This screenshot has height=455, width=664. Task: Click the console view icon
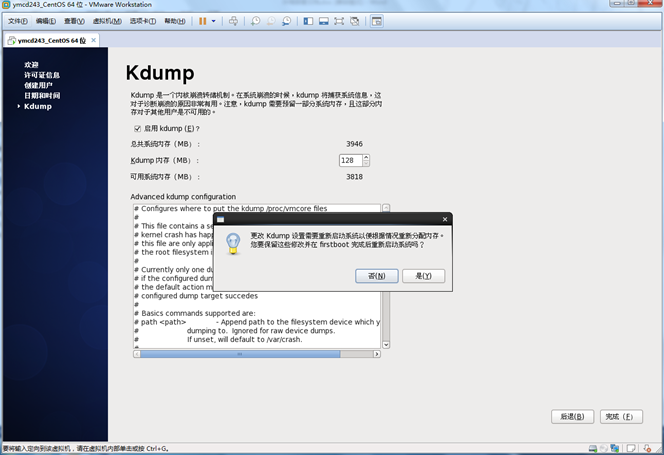[376, 21]
